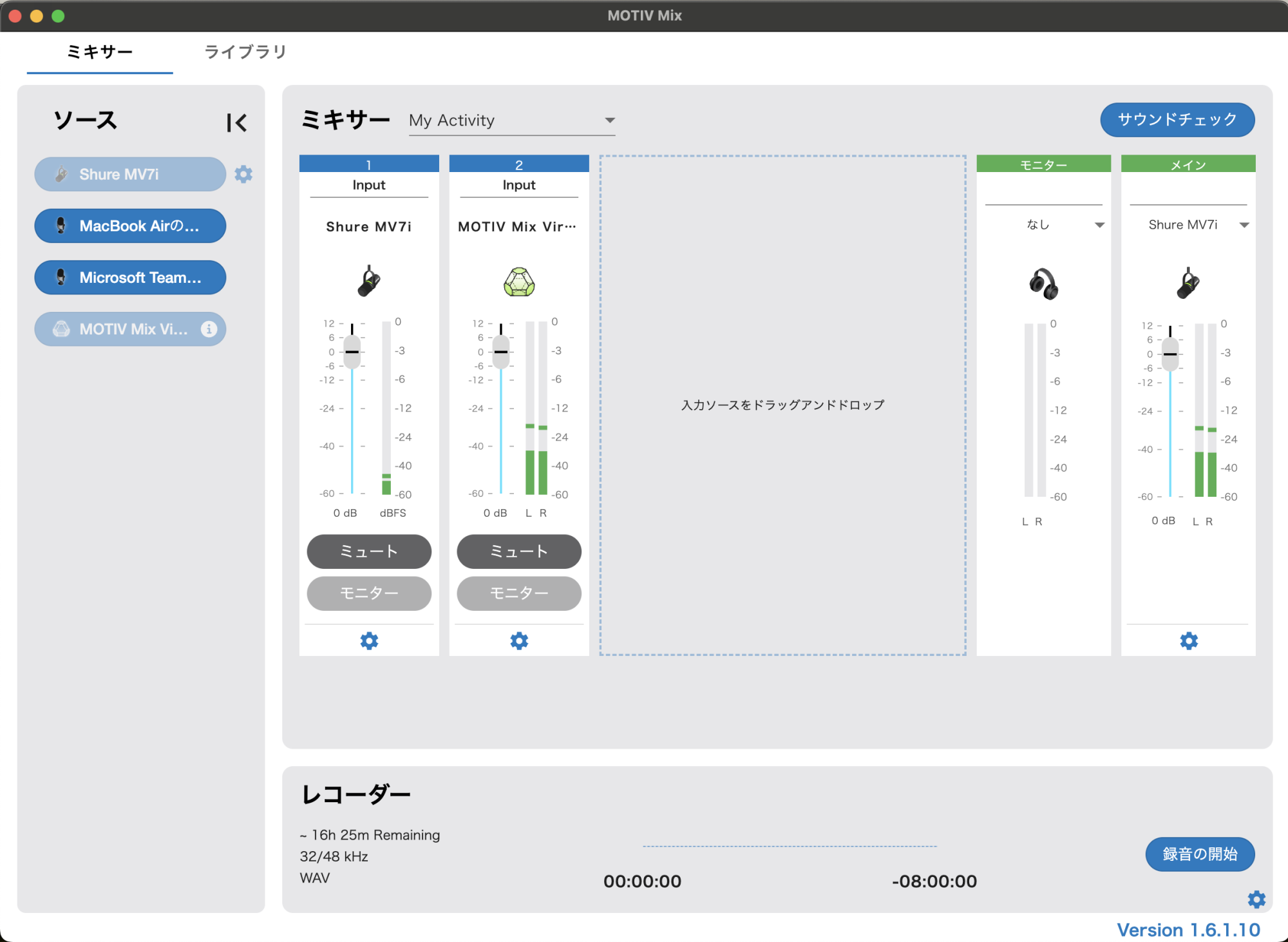
Task: Click メイン output fader handle
Action: pyautogui.click(x=1170, y=354)
